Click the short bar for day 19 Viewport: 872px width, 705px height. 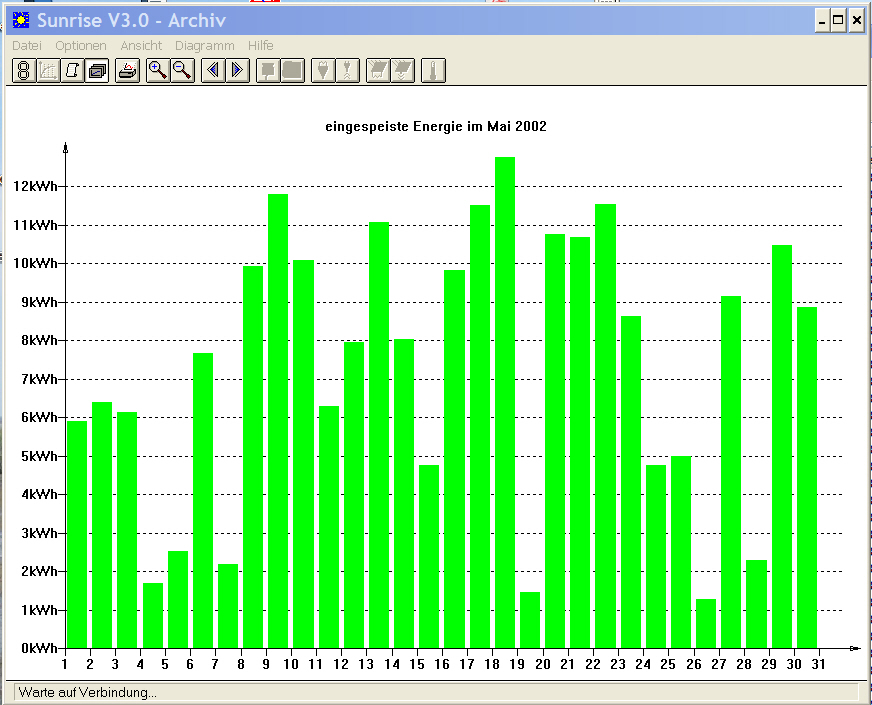point(530,620)
